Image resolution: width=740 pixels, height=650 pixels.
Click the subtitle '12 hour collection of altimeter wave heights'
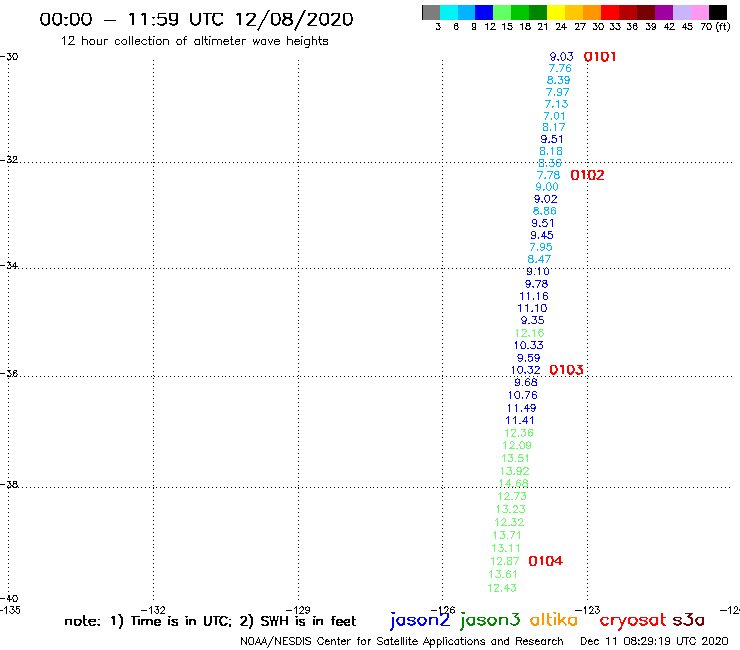194,41
